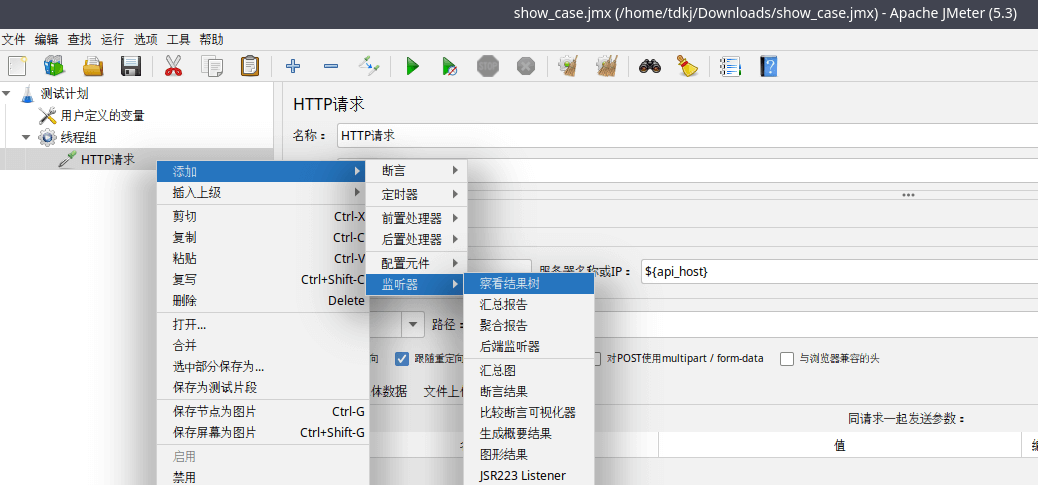Click the Shutdown threads icon
1038x485 pixels.
tap(526, 66)
